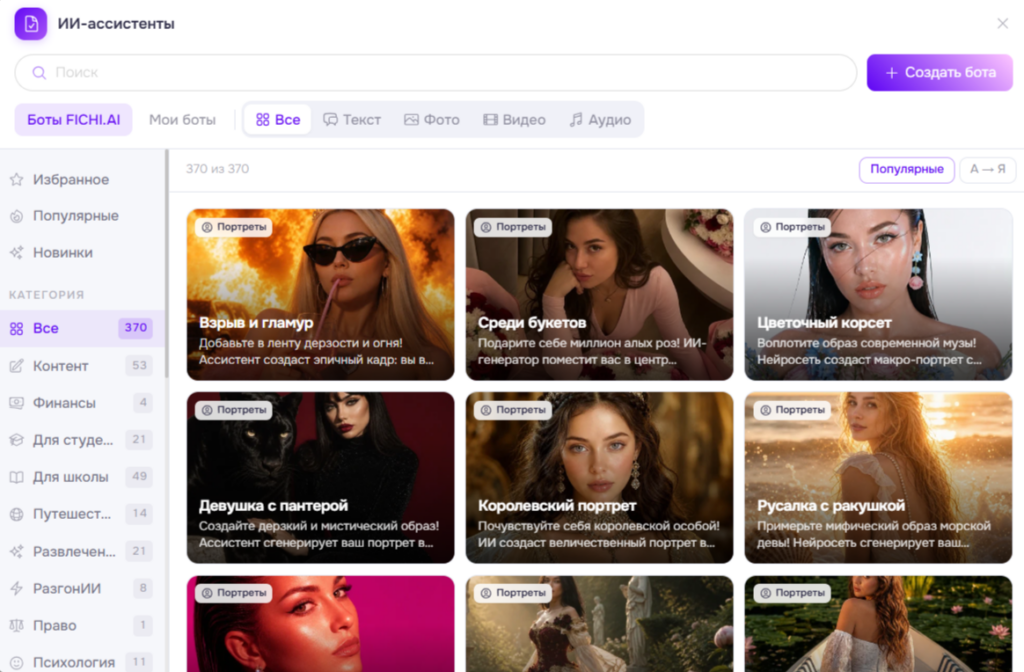Click the picture icon on Фото filter
This screenshot has height=672, width=1024.
pyautogui.click(x=411, y=120)
